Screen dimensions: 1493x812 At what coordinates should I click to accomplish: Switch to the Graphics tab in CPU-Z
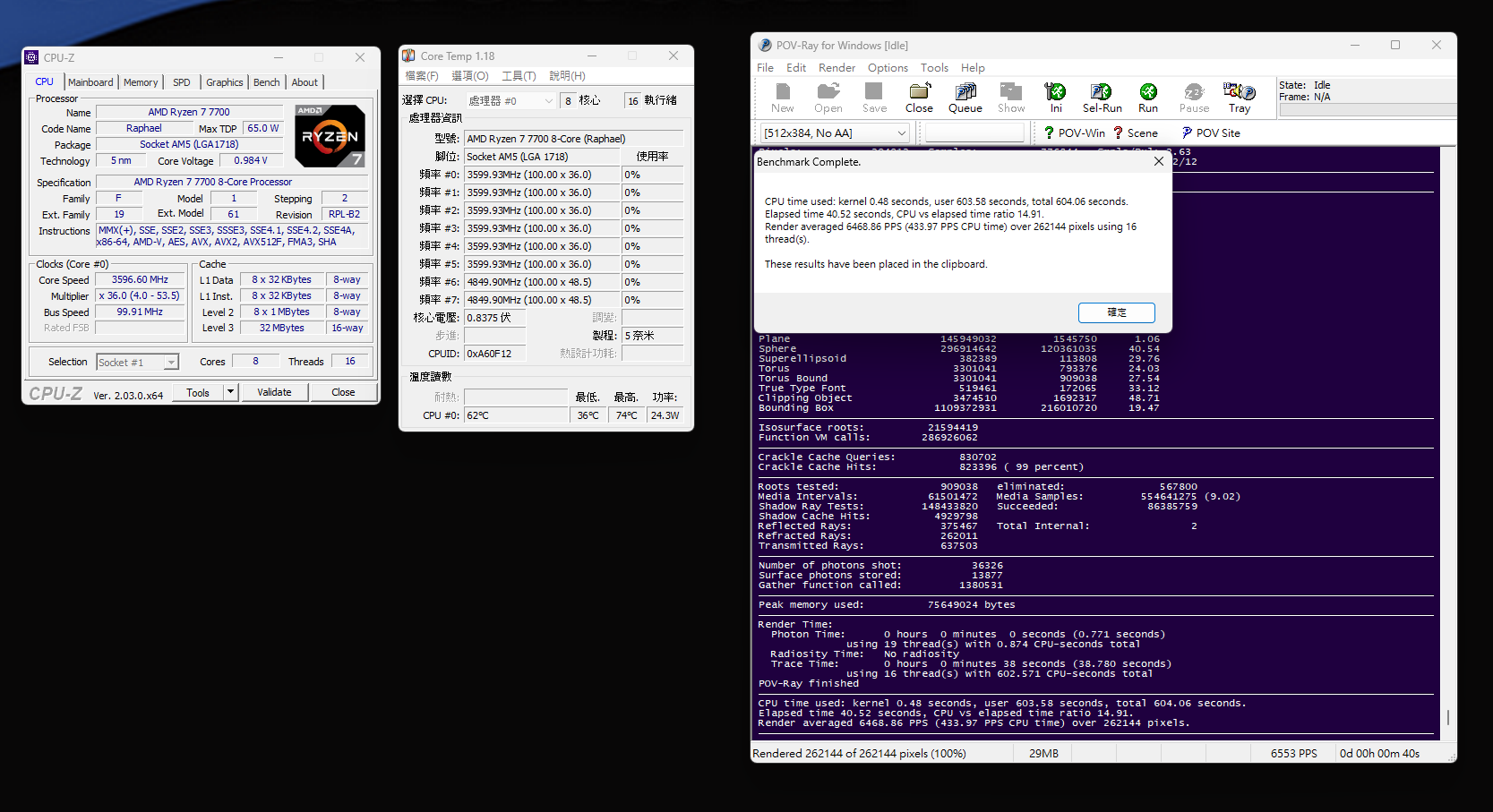[x=224, y=82]
